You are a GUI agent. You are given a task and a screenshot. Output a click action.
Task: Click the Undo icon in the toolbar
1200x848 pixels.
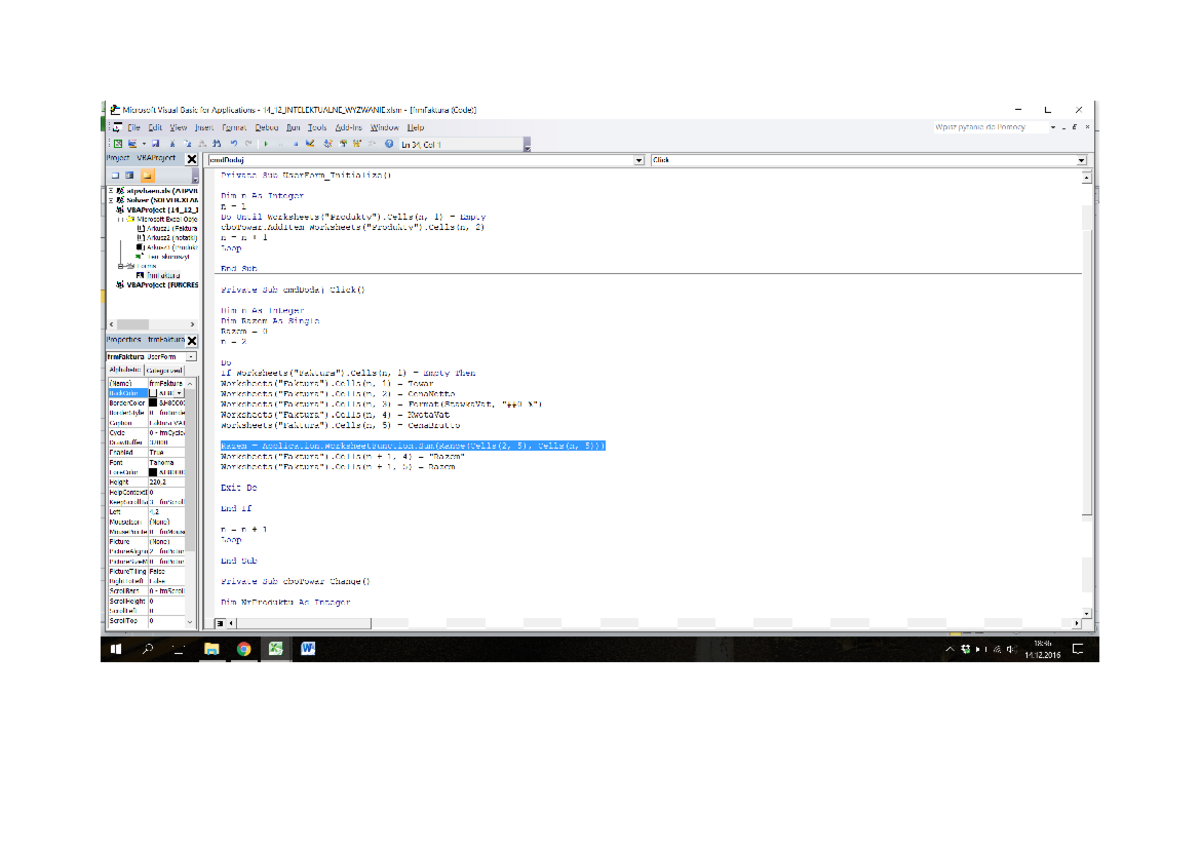tap(233, 144)
